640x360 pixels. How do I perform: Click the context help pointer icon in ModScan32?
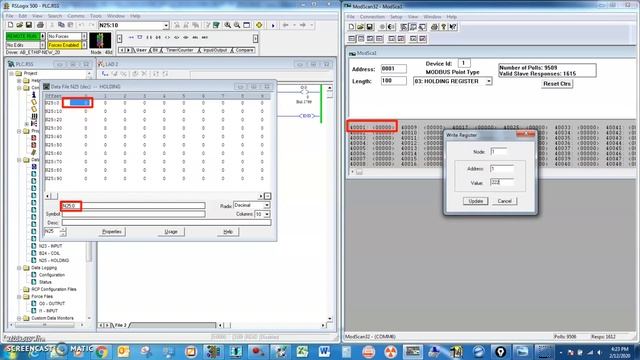tap(453, 27)
